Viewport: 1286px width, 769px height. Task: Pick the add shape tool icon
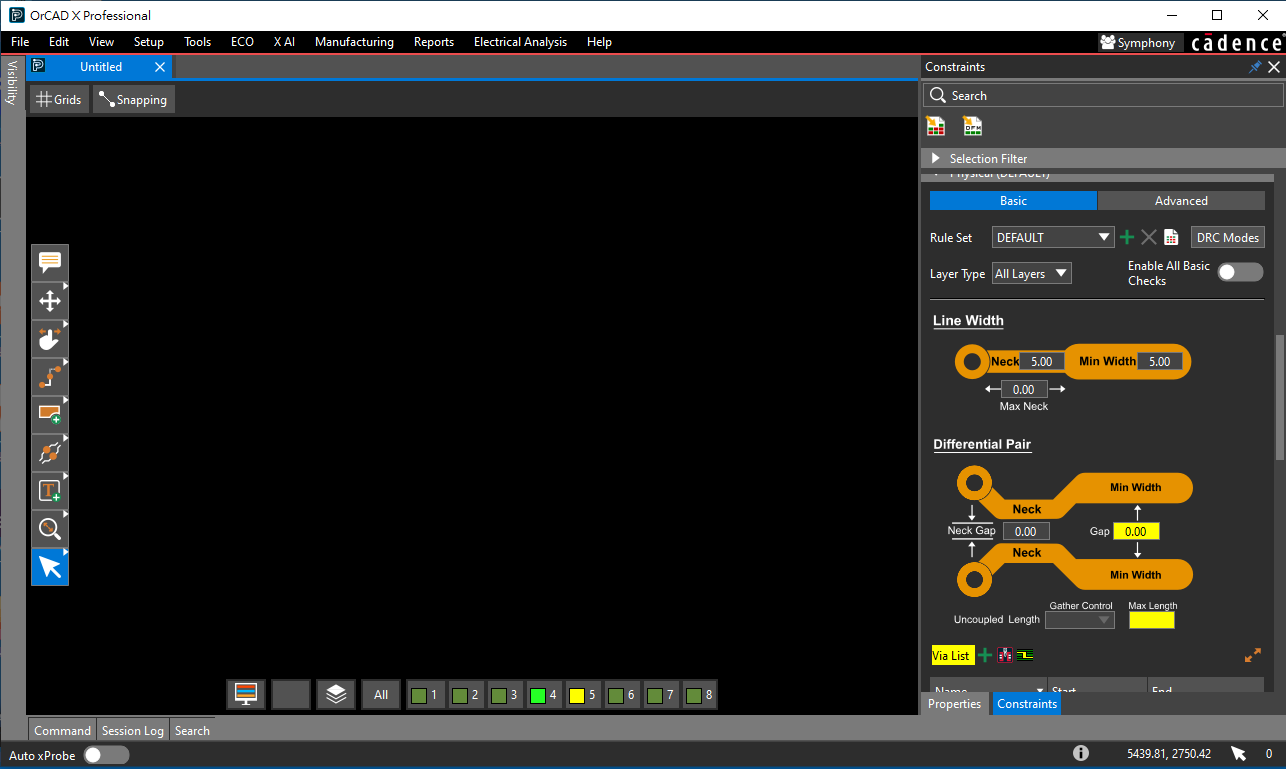tap(50, 415)
